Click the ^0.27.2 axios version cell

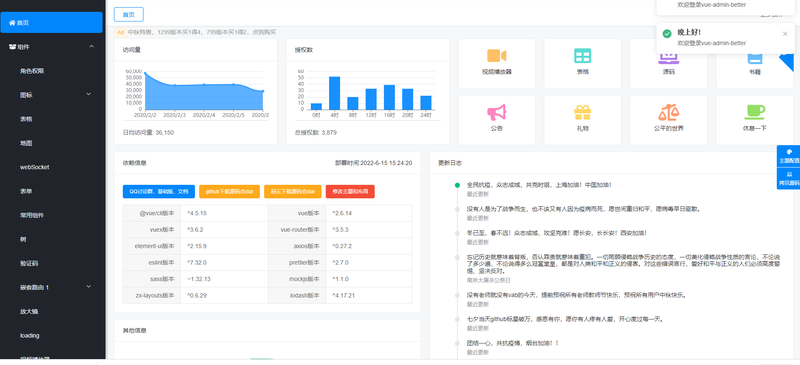pos(368,246)
